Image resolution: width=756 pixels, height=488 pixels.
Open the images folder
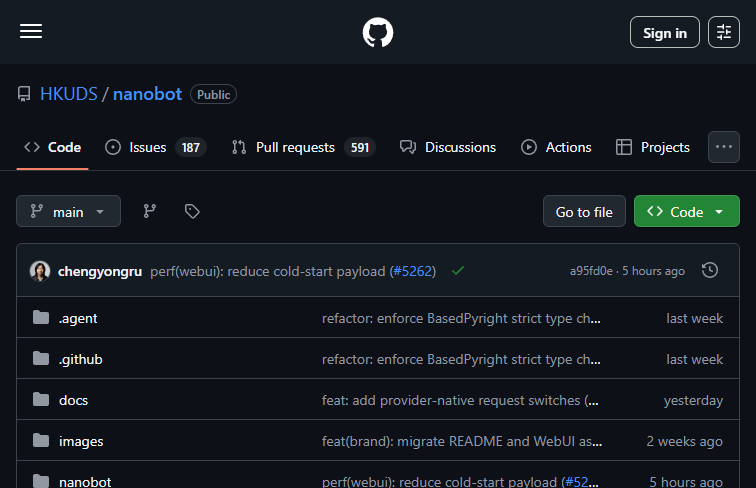81,441
